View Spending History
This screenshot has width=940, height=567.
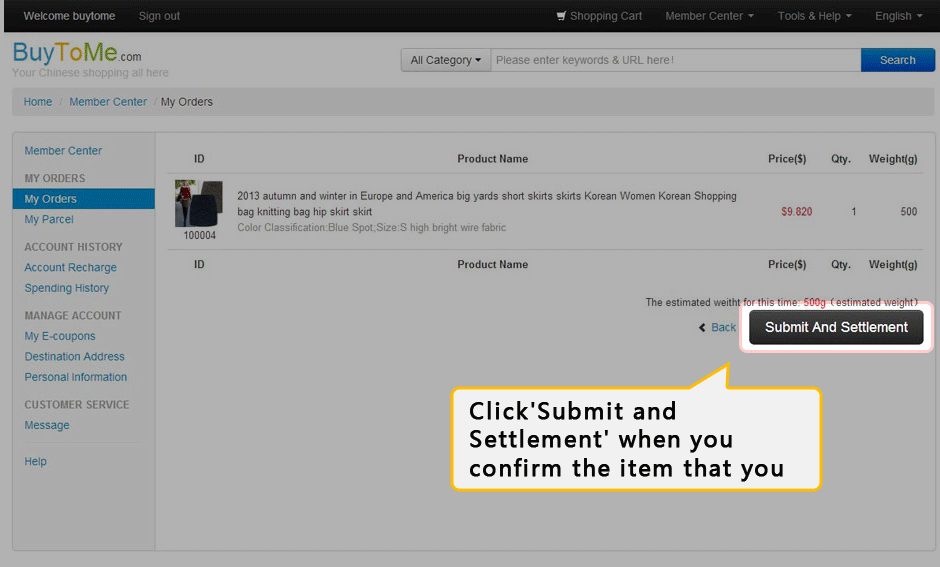[67, 288]
